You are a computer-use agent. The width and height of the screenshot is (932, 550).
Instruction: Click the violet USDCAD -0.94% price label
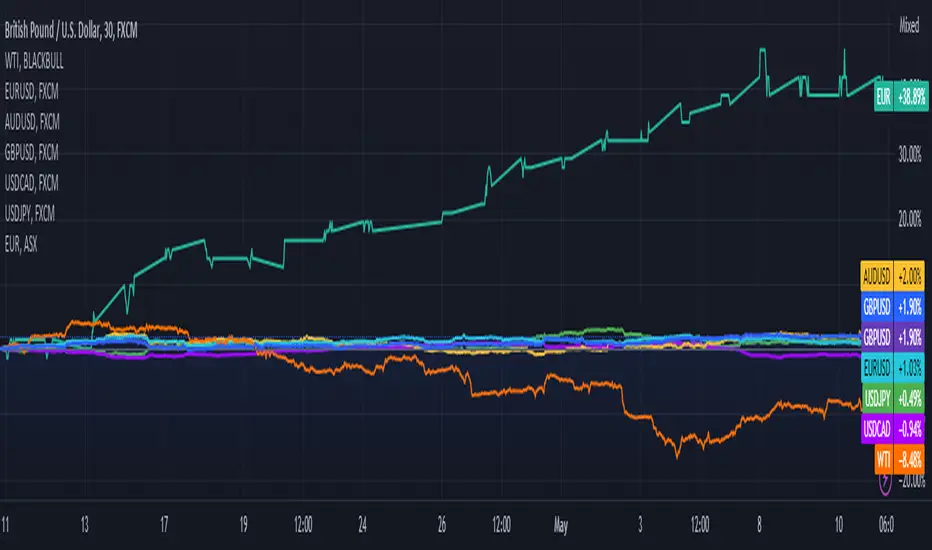892,429
